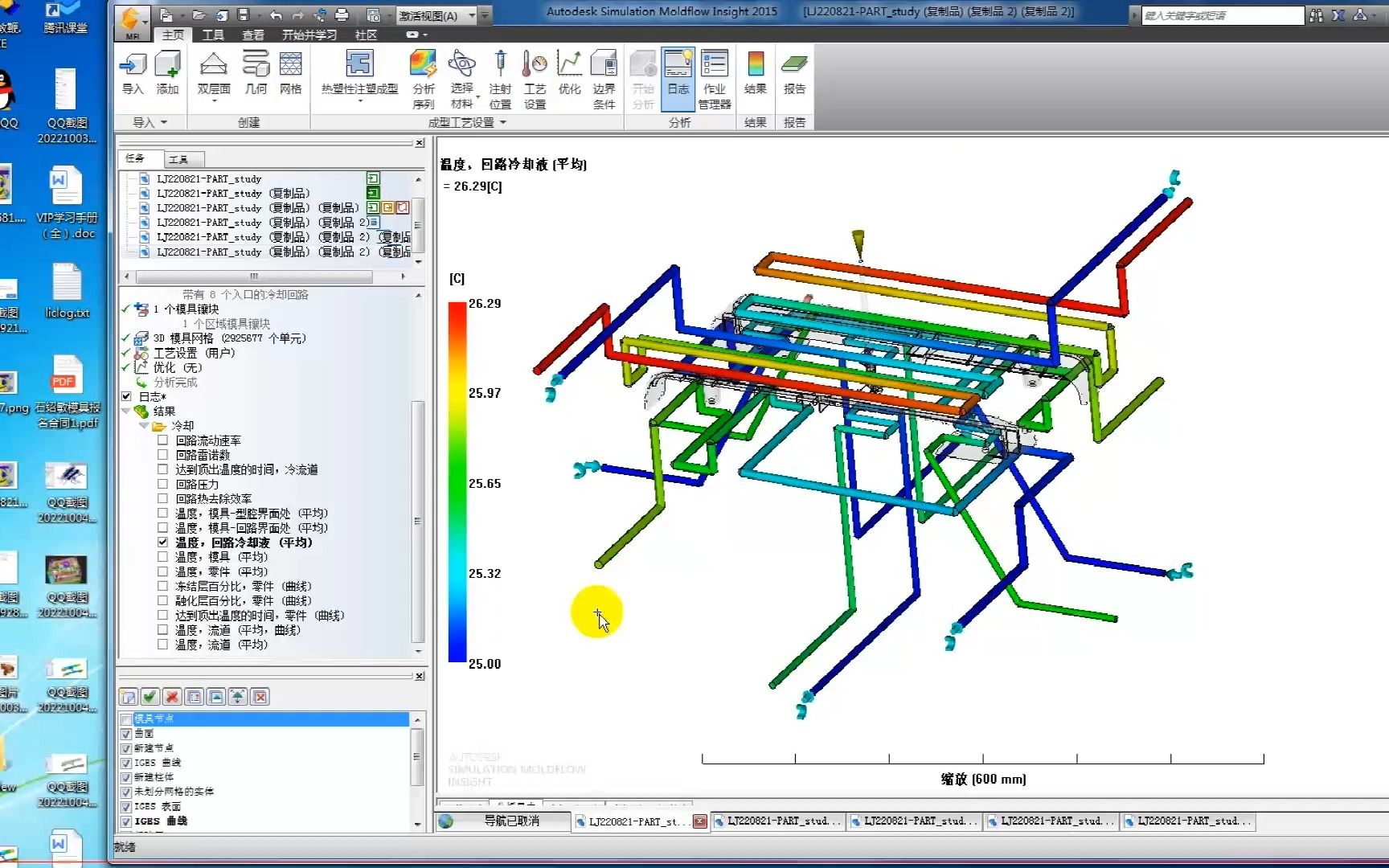Check the 回路压力 result checkbox

[163, 484]
